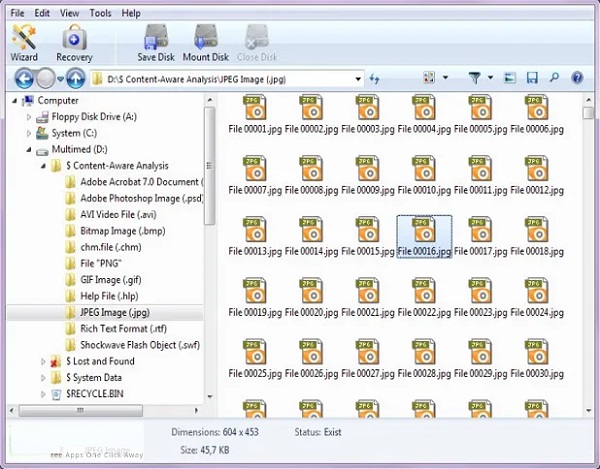Select GIF Image (.gif) folder
Image resolution: width=600 pixels, height=469 pixels.
pos(103,280)
